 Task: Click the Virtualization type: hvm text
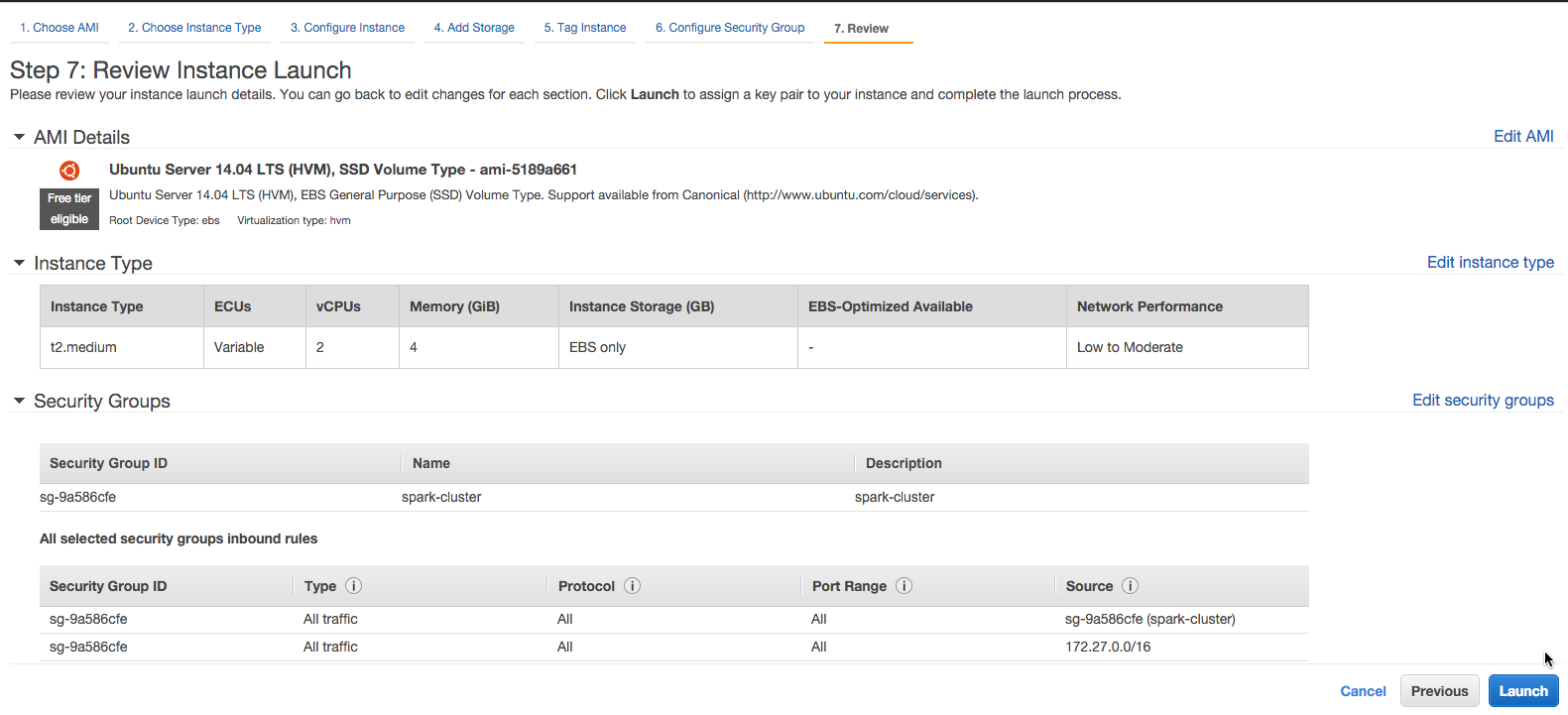coord(294,220)
